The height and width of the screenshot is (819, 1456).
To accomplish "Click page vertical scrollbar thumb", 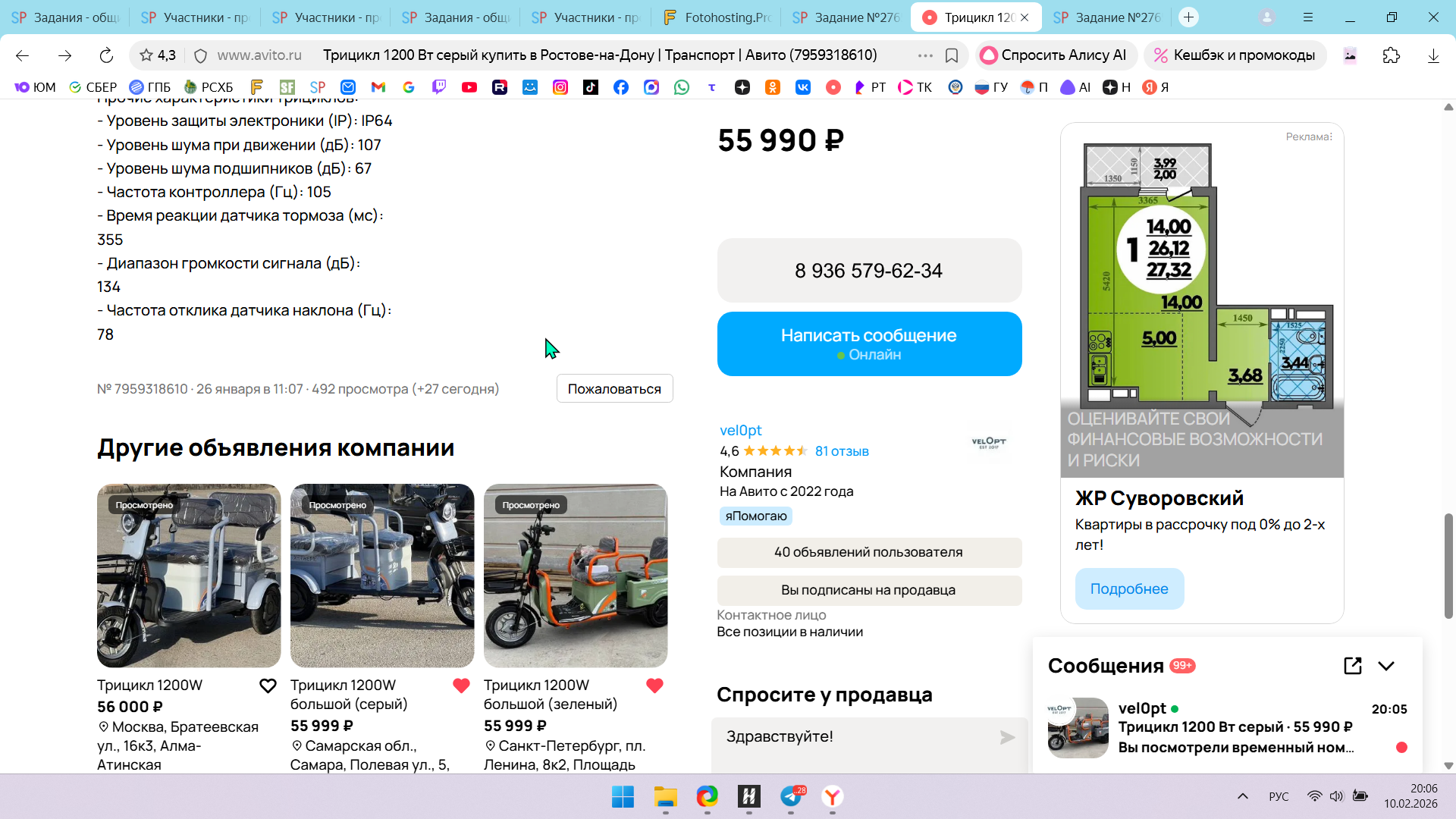I will click(x=1448, y=565).
